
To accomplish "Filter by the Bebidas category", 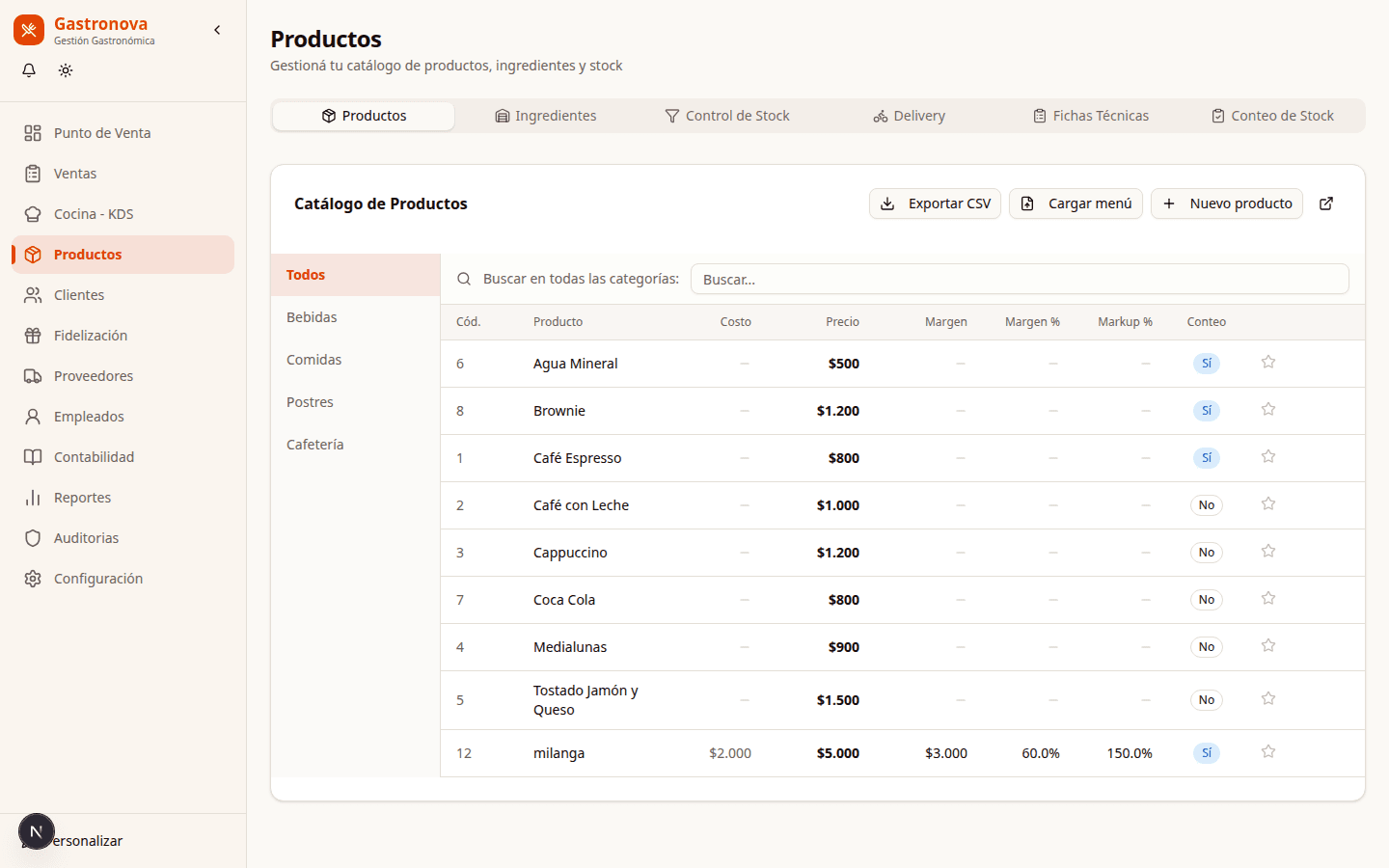I will click(x=312, y=317).
